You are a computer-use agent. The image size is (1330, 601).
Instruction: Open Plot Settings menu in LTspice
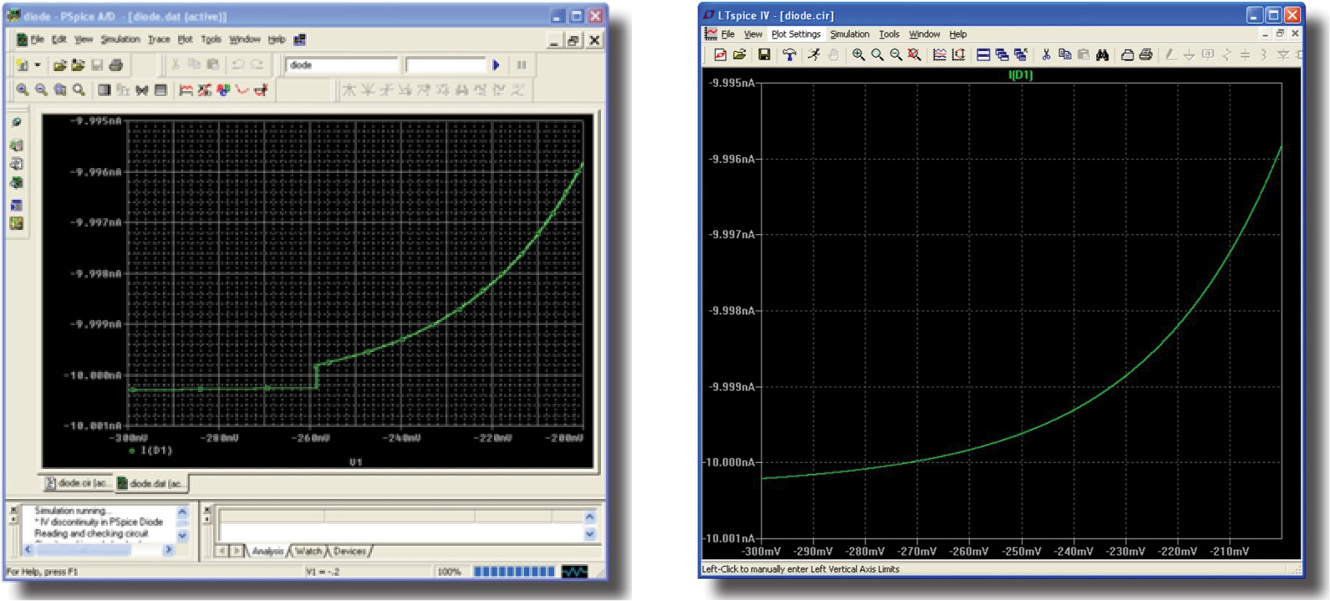(796, 34)
